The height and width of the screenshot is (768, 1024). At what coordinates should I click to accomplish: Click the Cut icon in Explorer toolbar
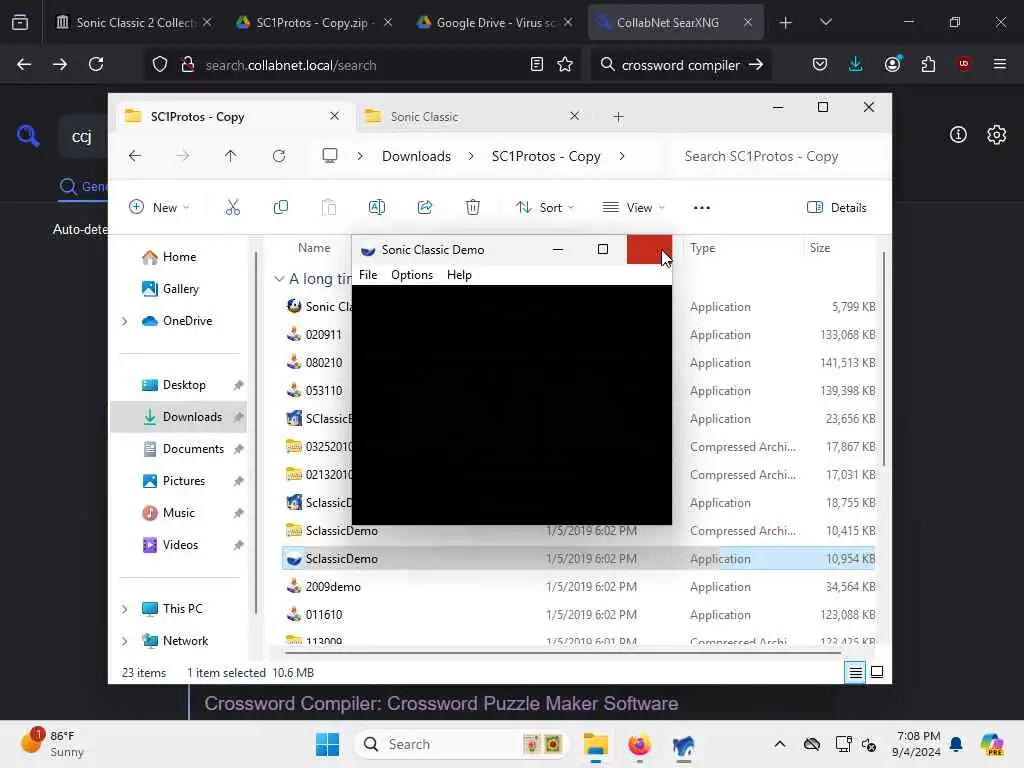tap(232, 208)
